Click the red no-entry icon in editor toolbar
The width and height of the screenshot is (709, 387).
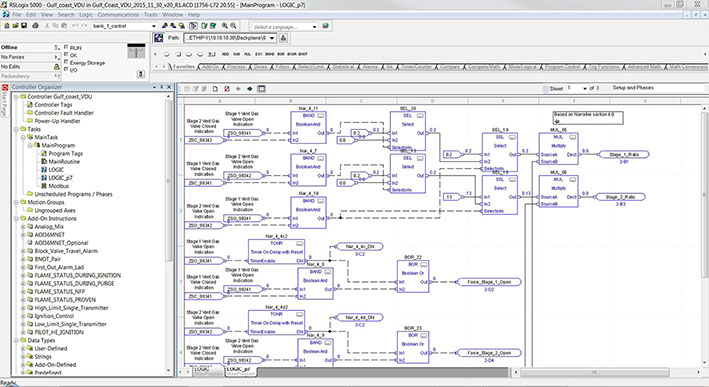point(227,89)
